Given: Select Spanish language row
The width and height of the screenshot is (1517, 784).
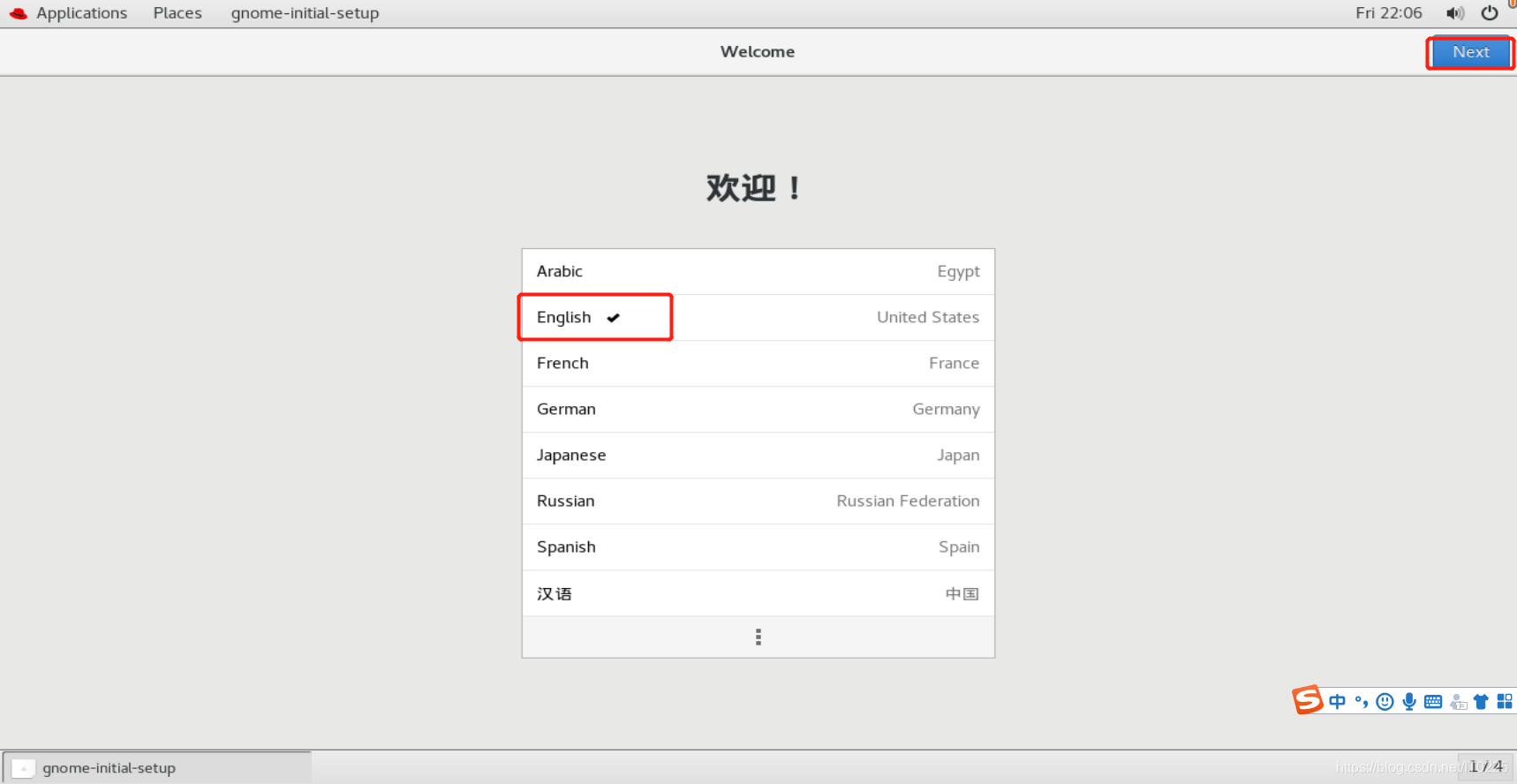Looking at the screenshot, I should pos(758,547).
